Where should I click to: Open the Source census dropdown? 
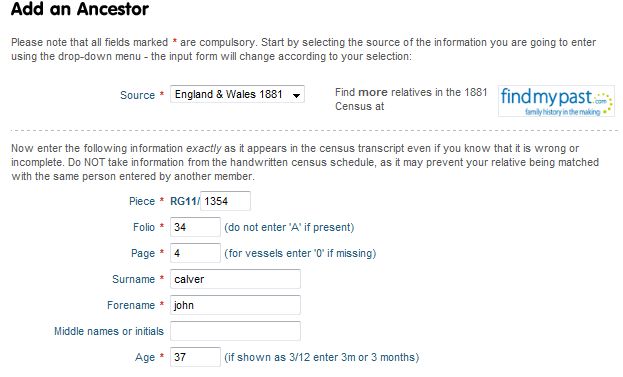237,95
